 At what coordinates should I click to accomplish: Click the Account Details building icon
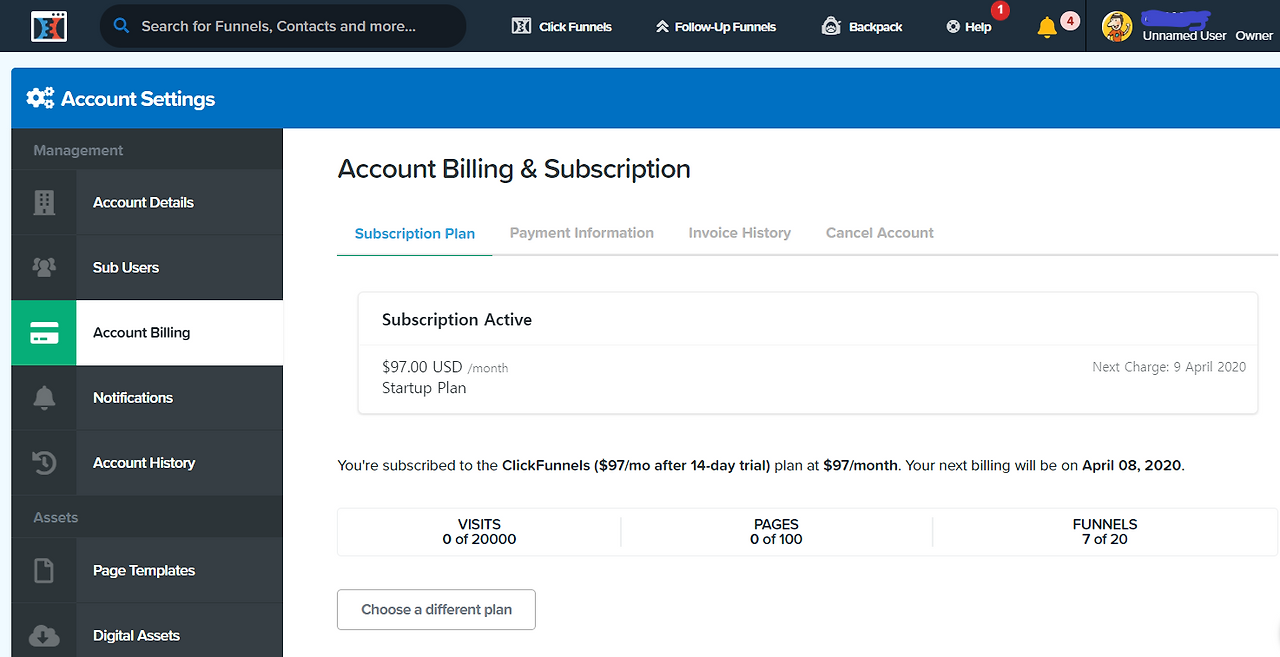click(44, 202)
